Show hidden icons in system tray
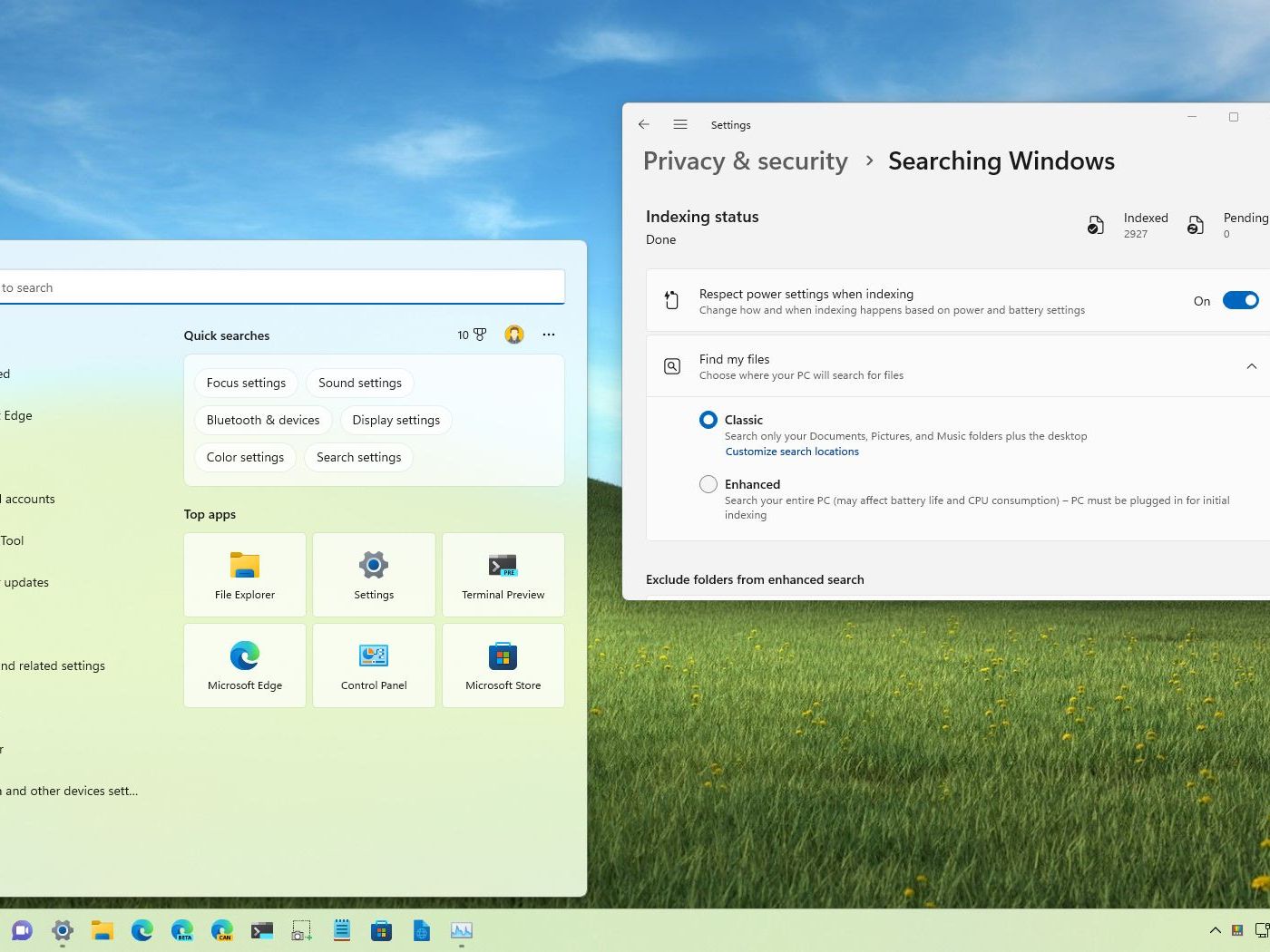This screenshot has width=1270, height=952. pyautogui.click(x=1215, y=930)
